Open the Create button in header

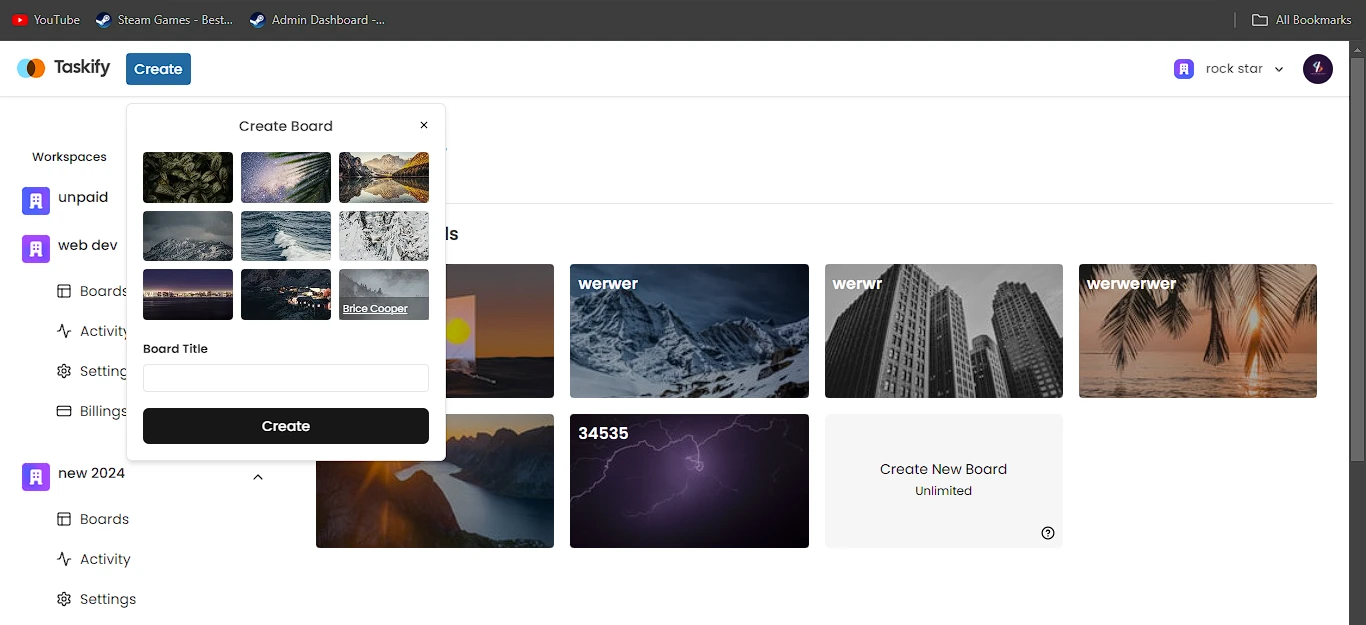[158, 69]
